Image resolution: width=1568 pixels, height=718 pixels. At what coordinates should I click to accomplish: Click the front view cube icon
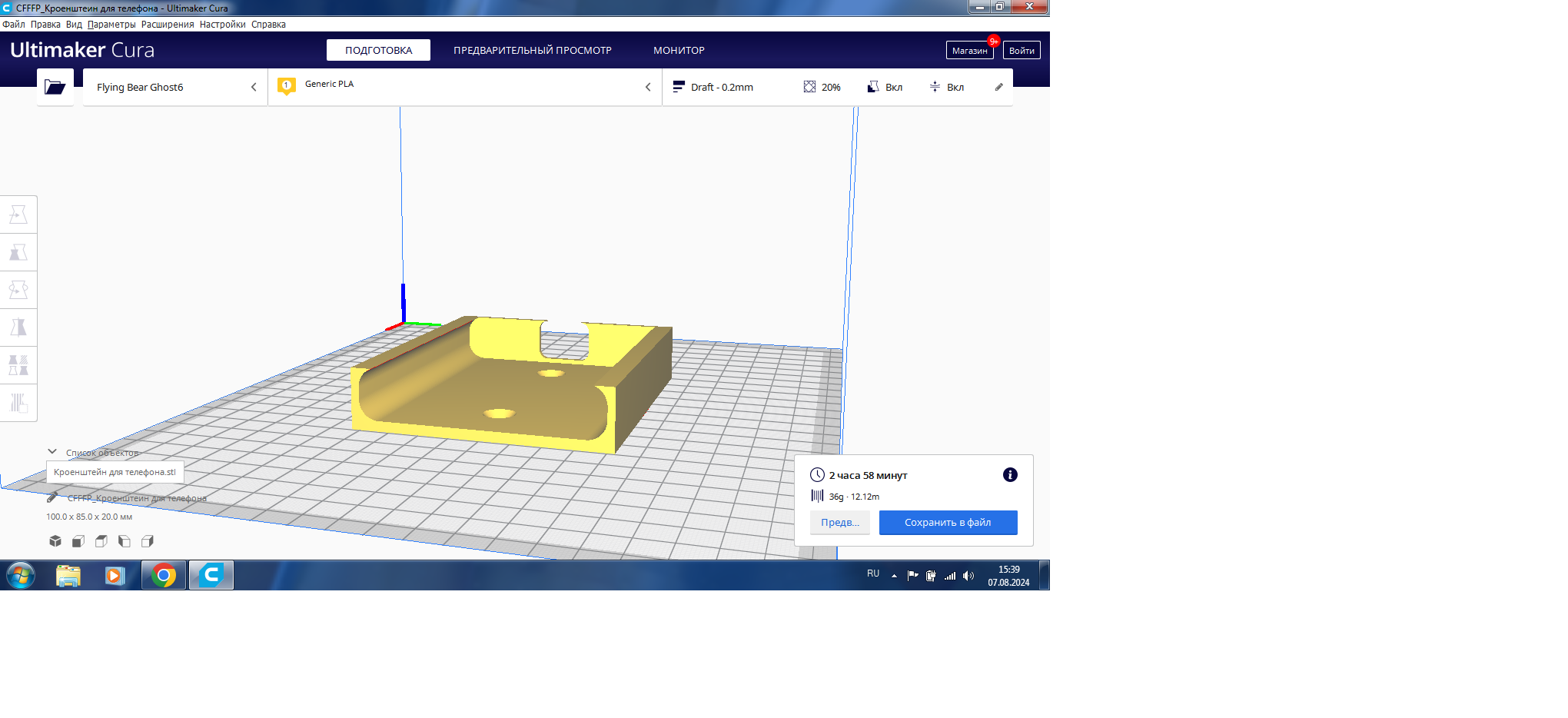(78, 541)
